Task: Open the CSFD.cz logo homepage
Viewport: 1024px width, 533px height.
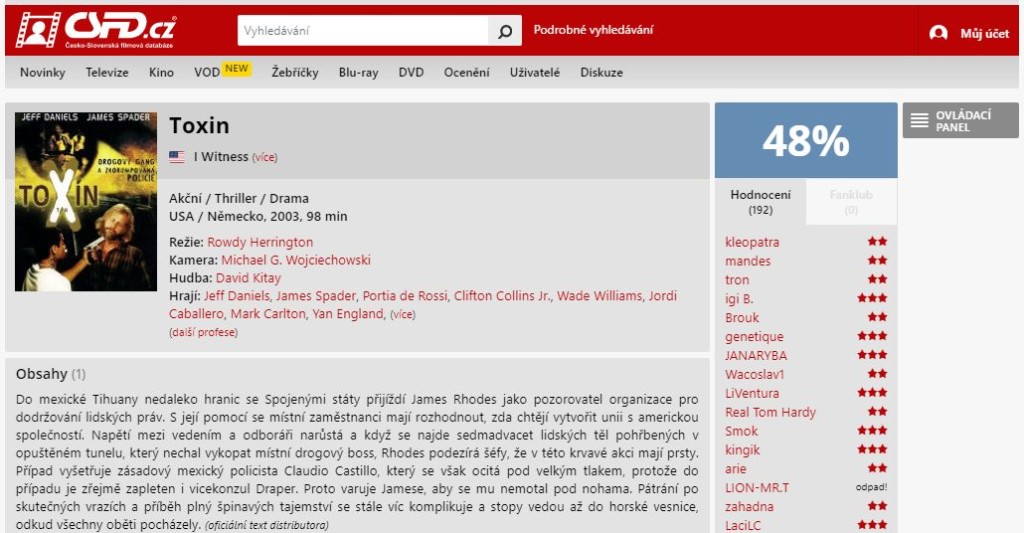Action: [96, 30]
